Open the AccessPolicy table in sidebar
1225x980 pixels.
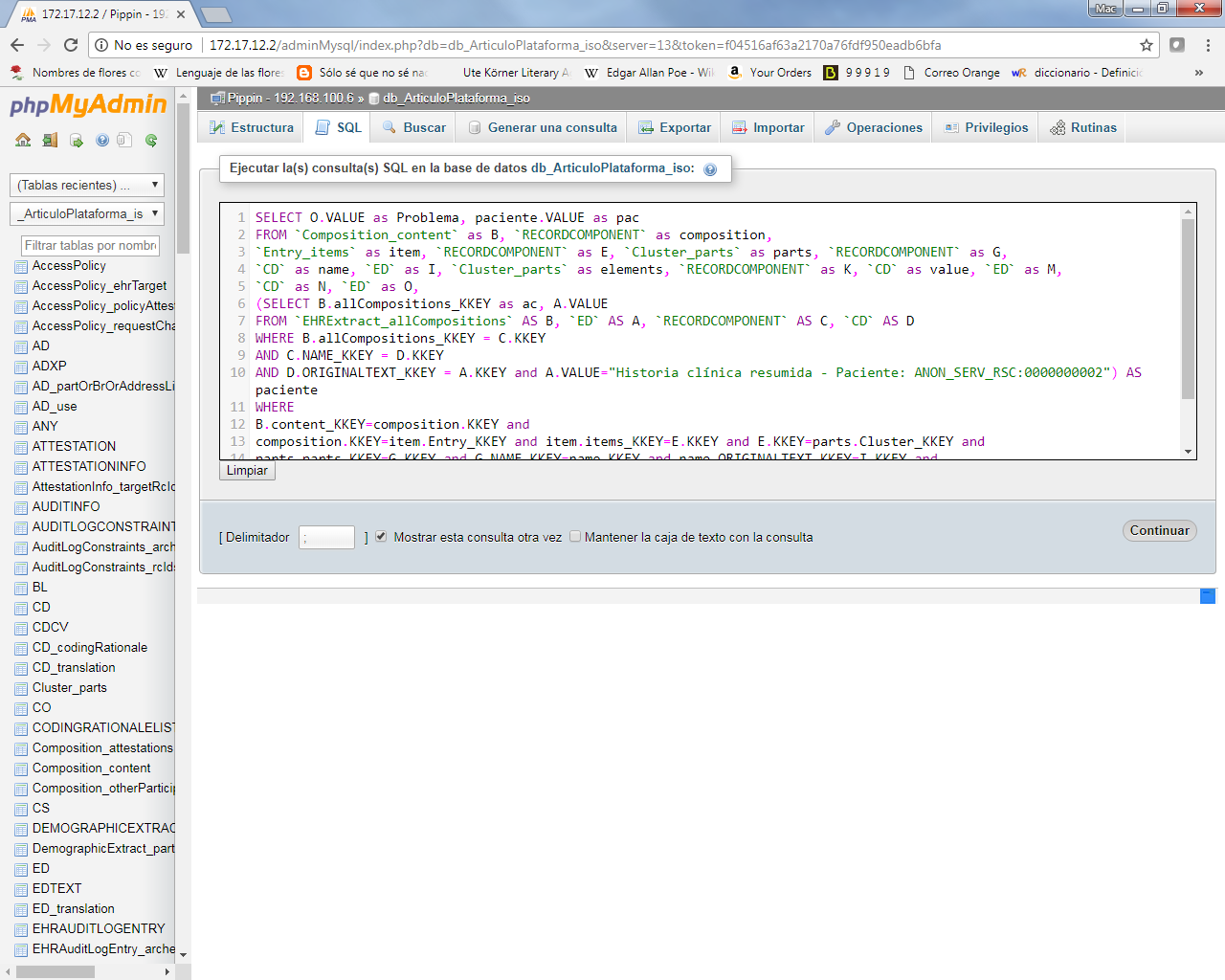pyautogui.click(x=69, y=266)
